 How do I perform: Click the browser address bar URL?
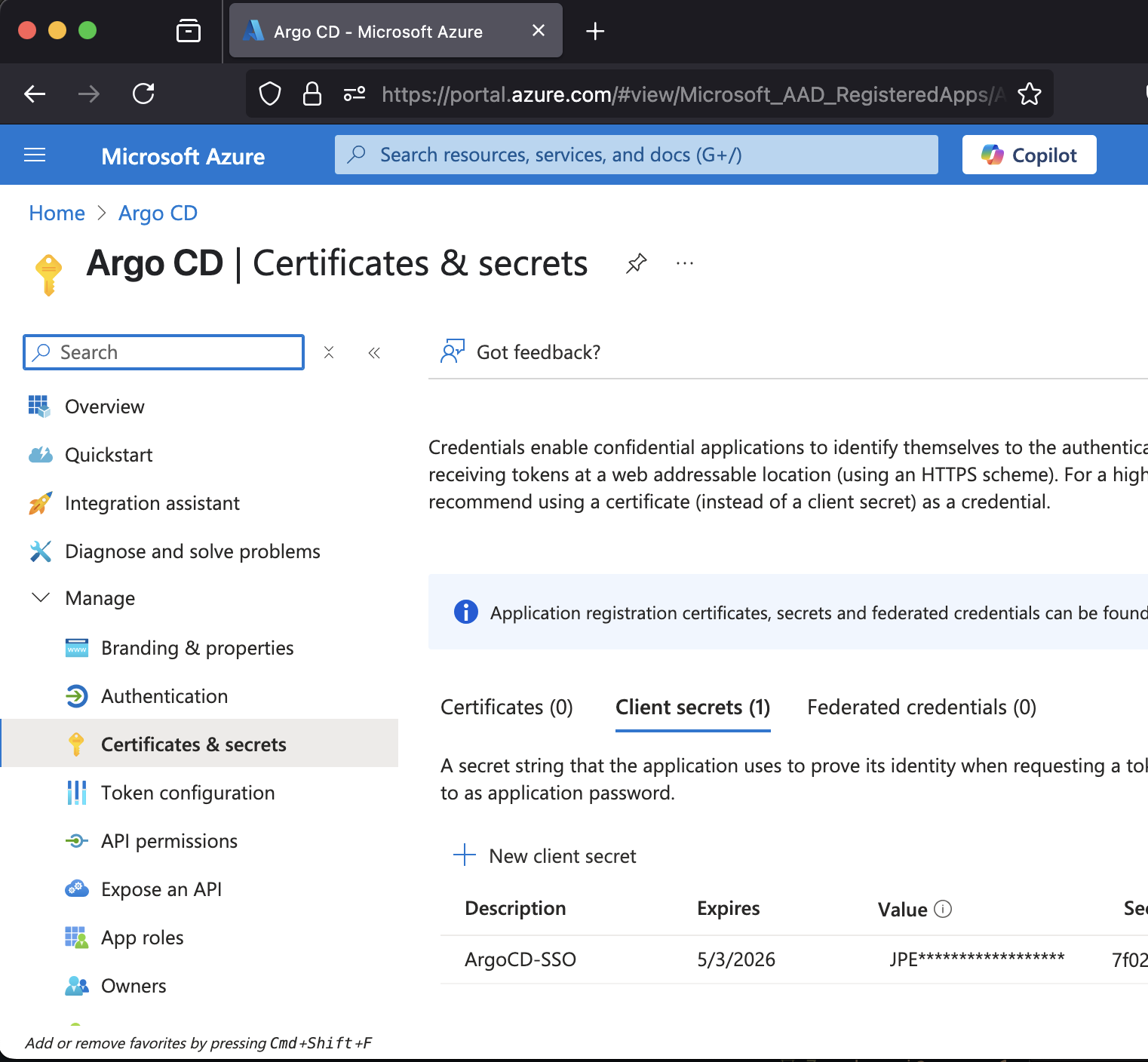pos(693,94)
